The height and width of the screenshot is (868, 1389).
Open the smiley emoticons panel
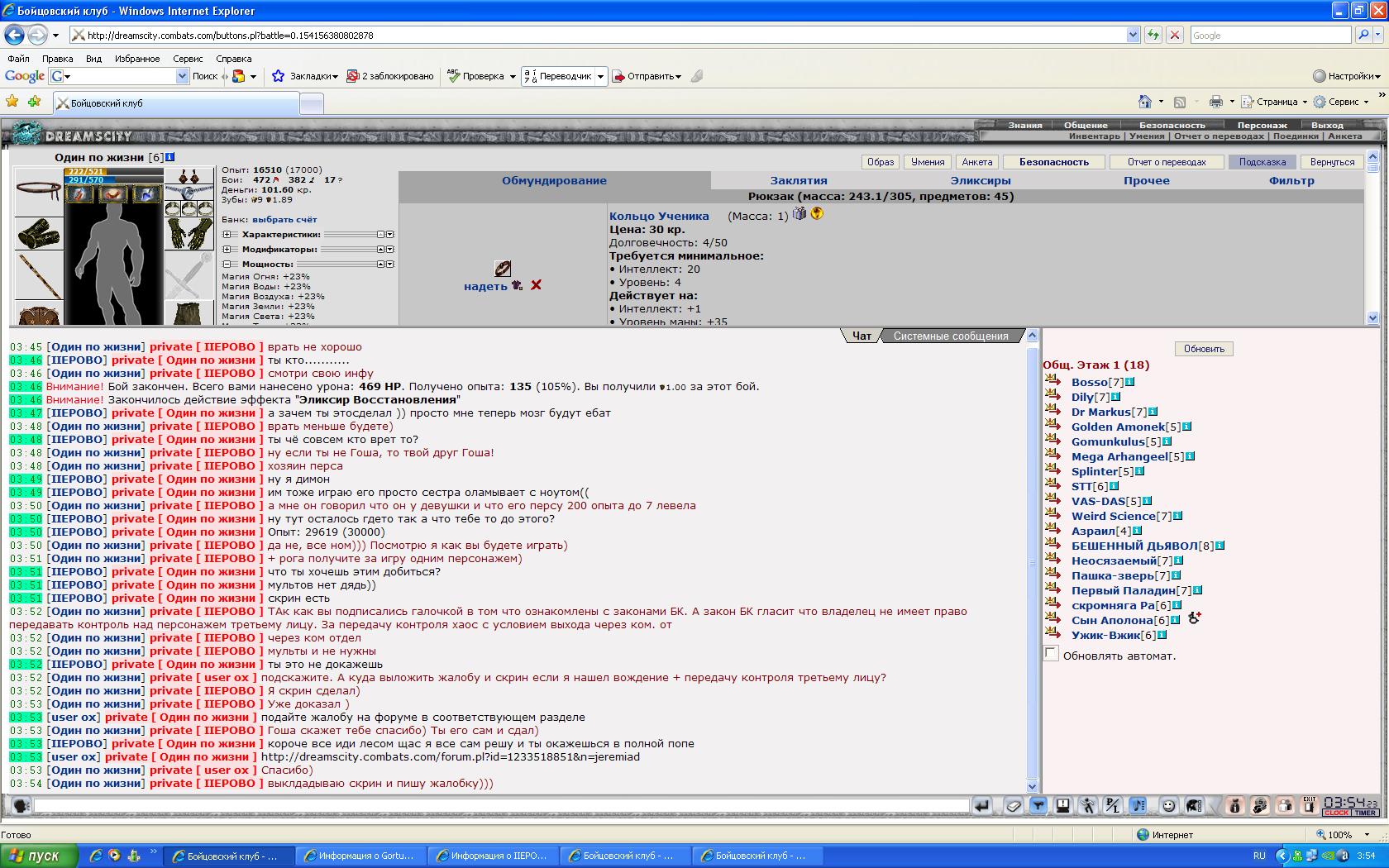[x=1169, y=805]
